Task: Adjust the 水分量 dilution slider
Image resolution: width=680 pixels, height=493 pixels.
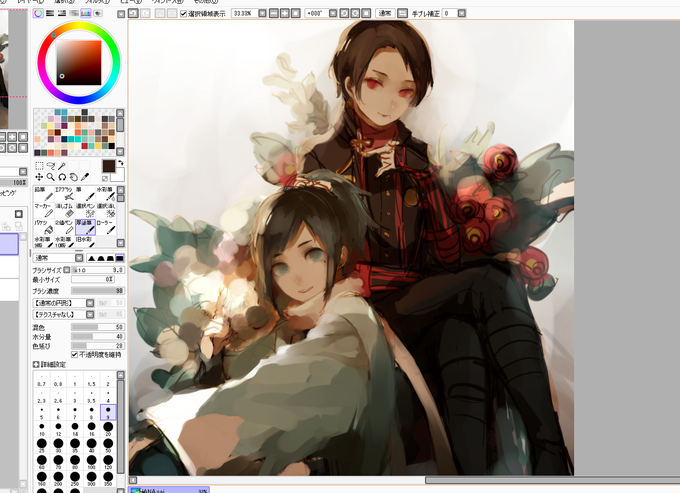Action: tap(98, 336)
